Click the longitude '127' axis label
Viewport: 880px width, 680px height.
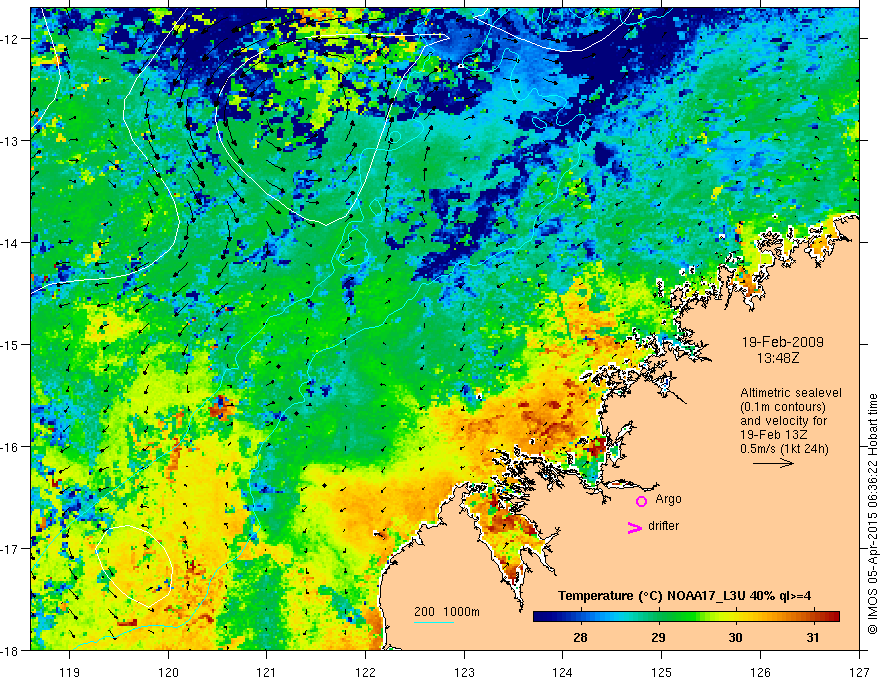(859, 672)
